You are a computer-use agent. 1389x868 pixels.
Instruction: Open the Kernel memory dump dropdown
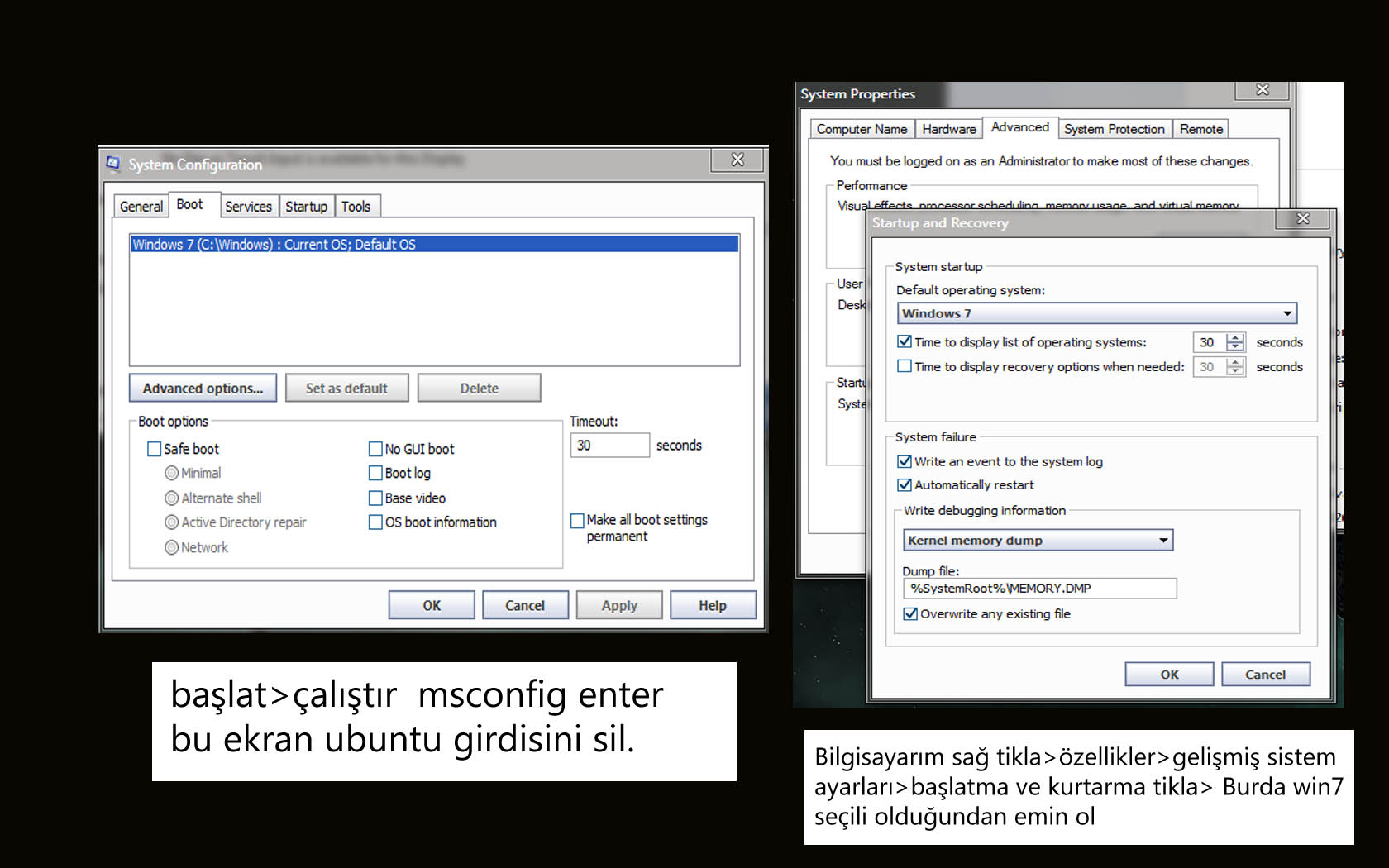[1038, 540]
